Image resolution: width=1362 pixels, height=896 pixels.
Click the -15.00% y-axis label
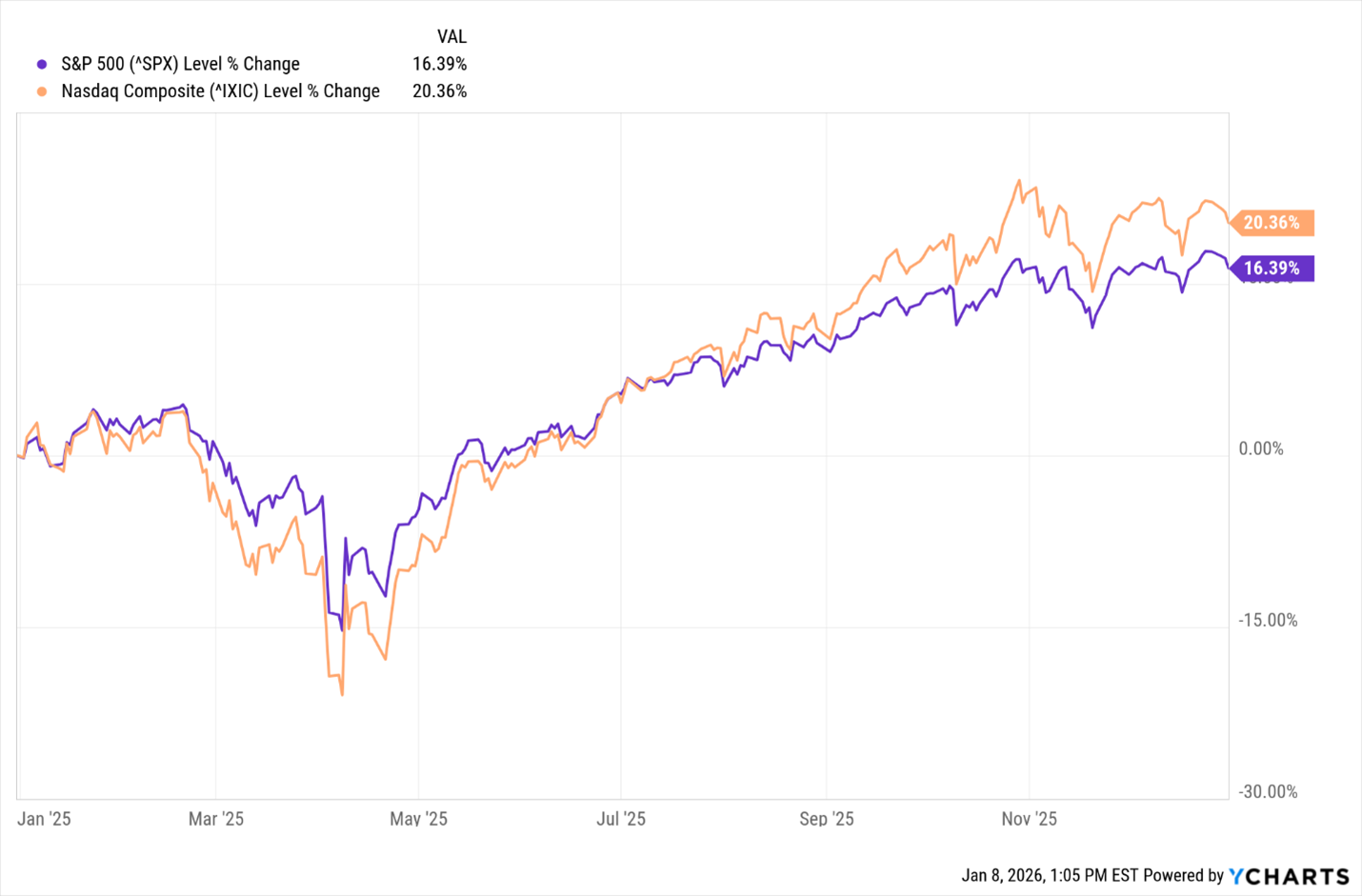coord(1267,620)
